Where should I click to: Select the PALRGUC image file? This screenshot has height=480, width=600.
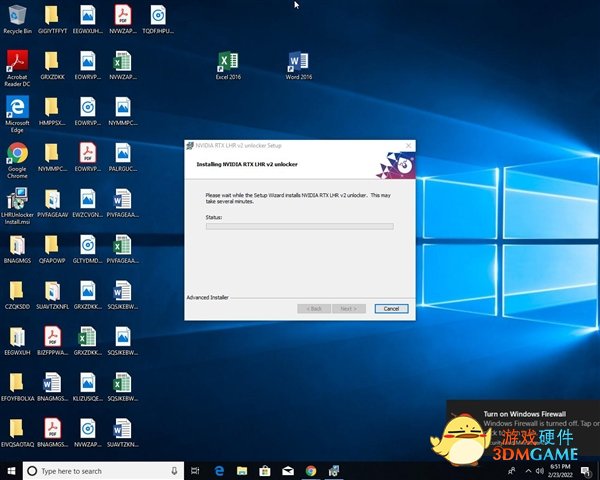pyautogui.click(x=123, y=158)
